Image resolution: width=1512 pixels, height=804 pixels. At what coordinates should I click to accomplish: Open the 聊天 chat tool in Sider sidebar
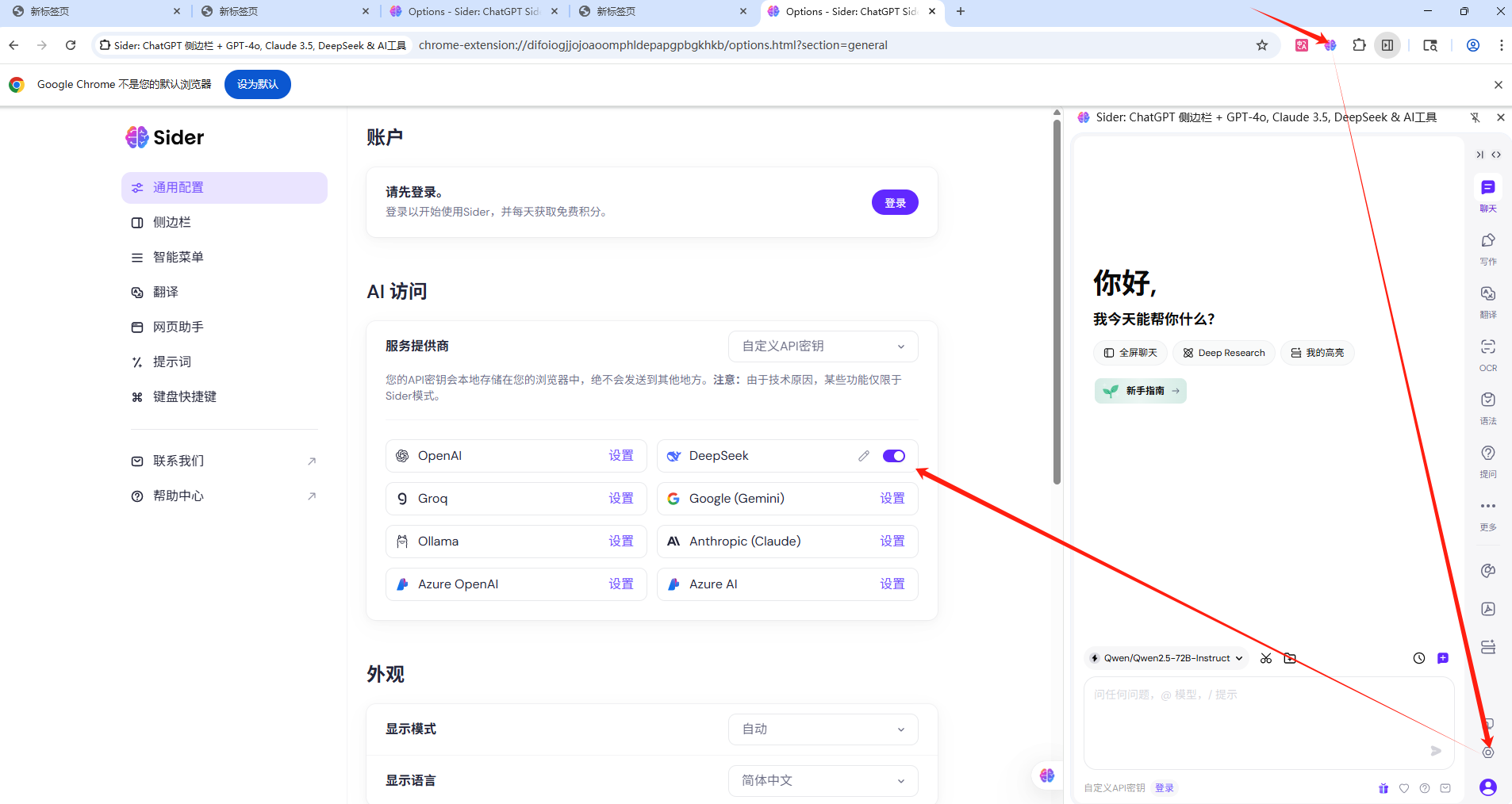pos(1487,194)
